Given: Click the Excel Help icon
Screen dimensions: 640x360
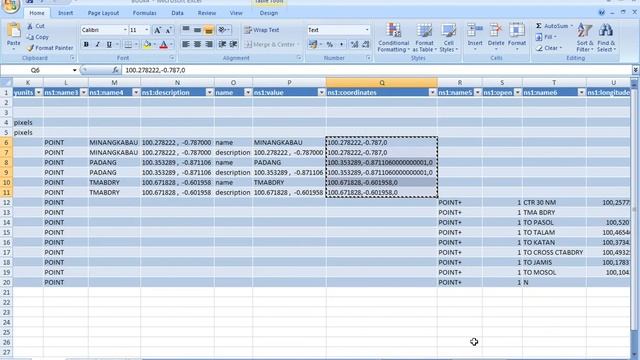Looking at the screenshot, I should pos(602,13).
